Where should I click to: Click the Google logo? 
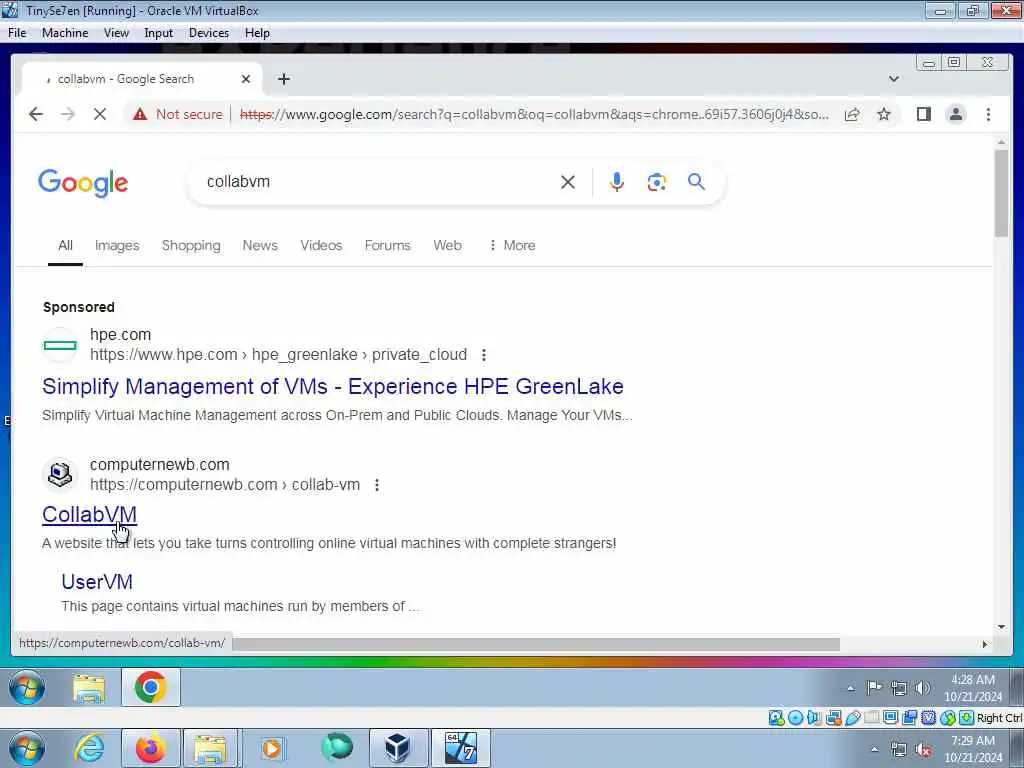[83, 184]
